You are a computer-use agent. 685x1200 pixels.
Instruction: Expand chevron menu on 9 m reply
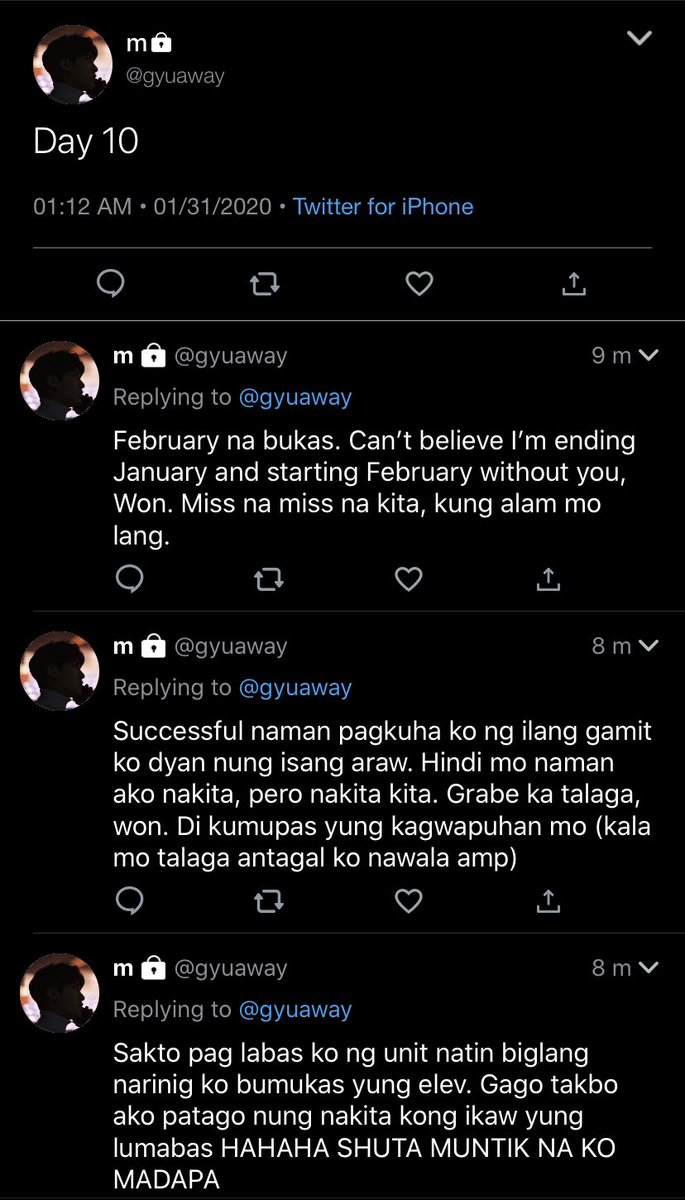click(x=648, y=355)
